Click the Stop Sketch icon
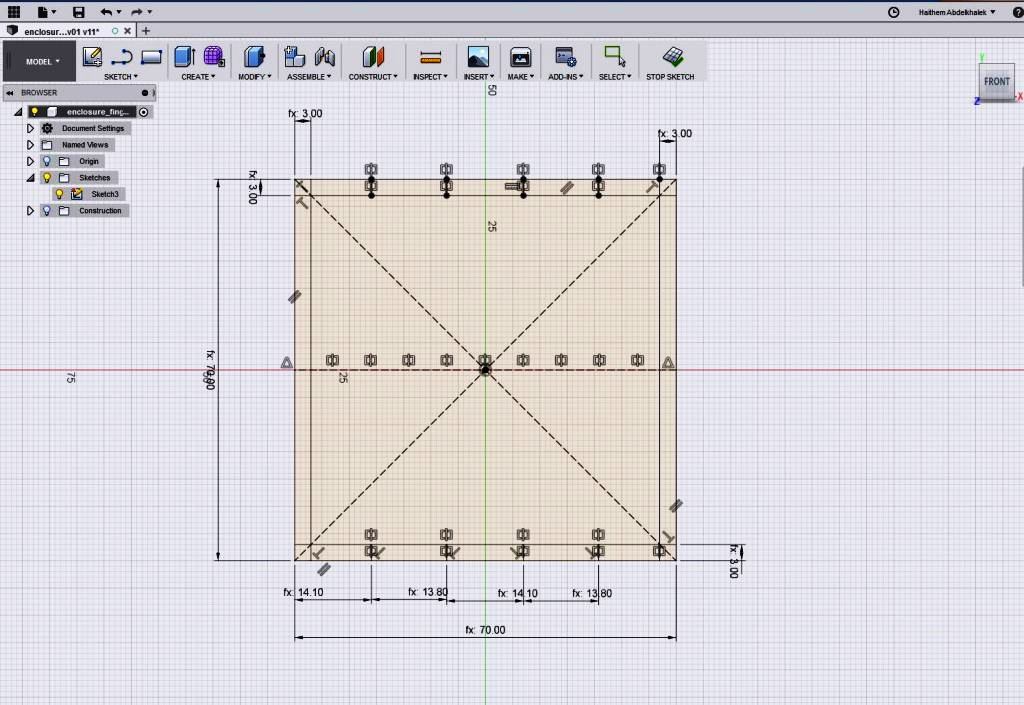 [x=673, y=57]
